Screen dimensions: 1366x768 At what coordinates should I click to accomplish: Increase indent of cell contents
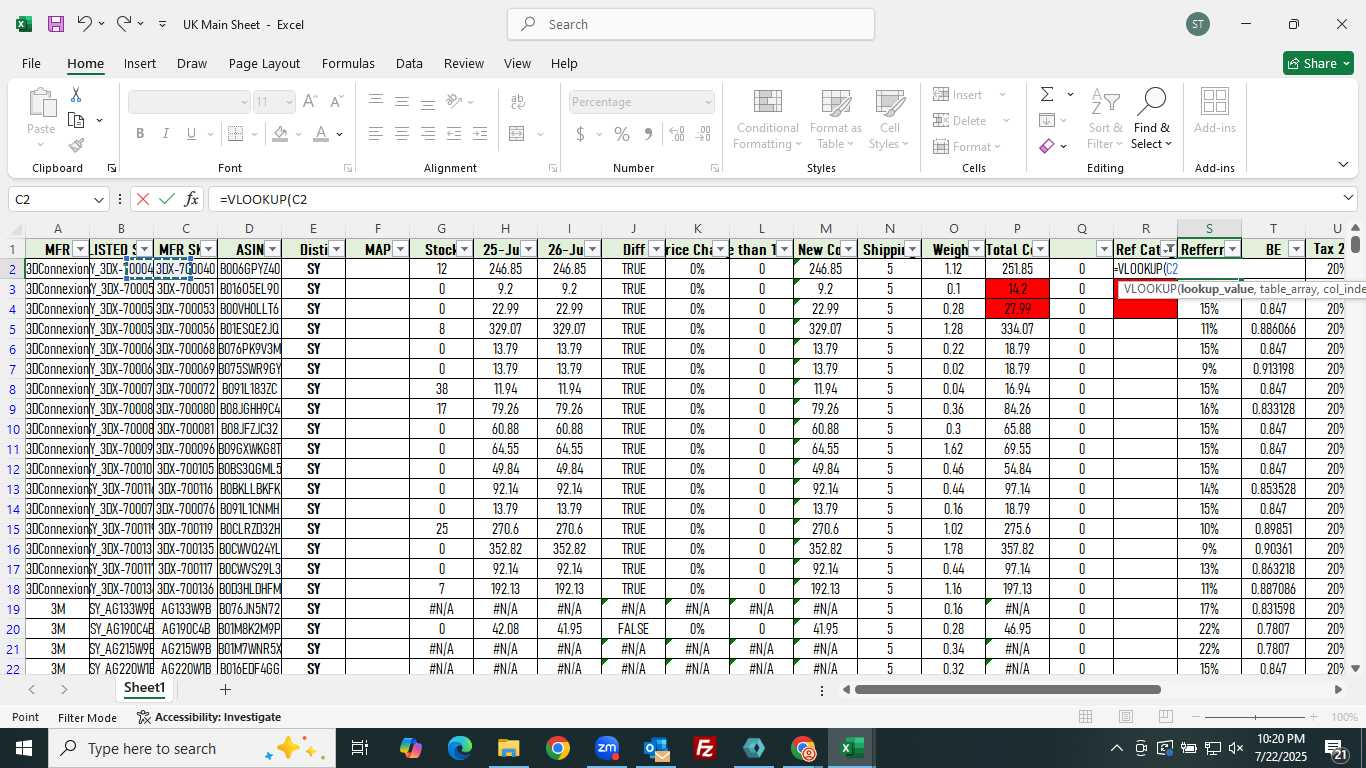tap(480, 134)
